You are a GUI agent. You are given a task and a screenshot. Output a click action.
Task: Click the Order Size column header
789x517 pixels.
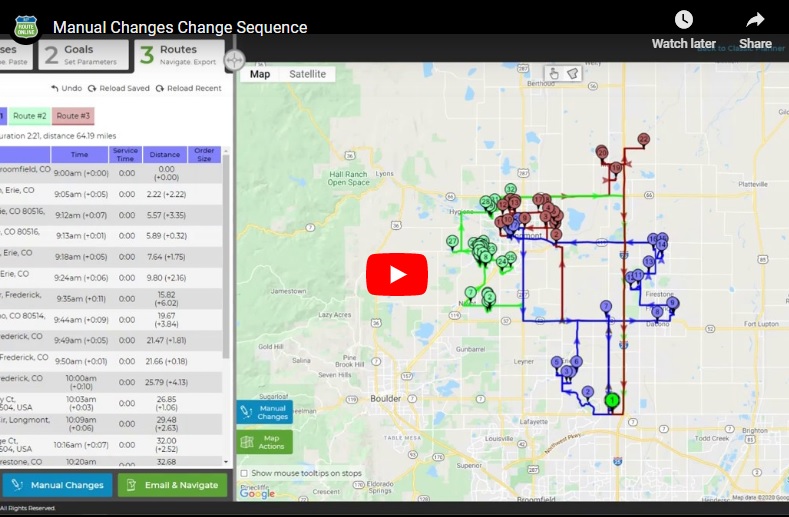(x=204, y=155)
